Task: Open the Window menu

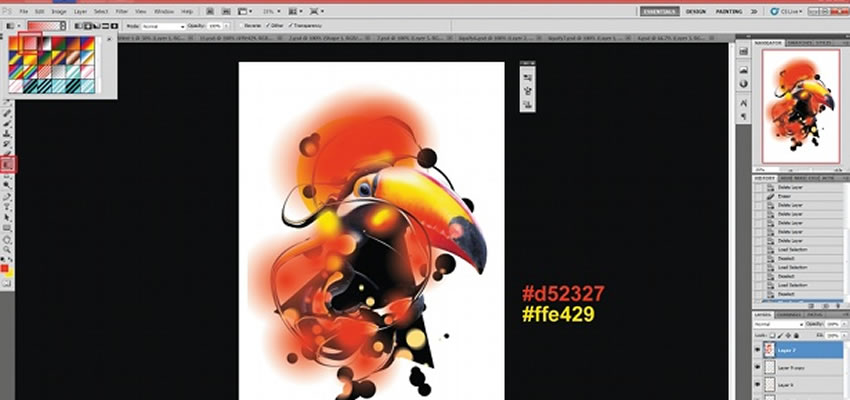Action: coord(164,11)
